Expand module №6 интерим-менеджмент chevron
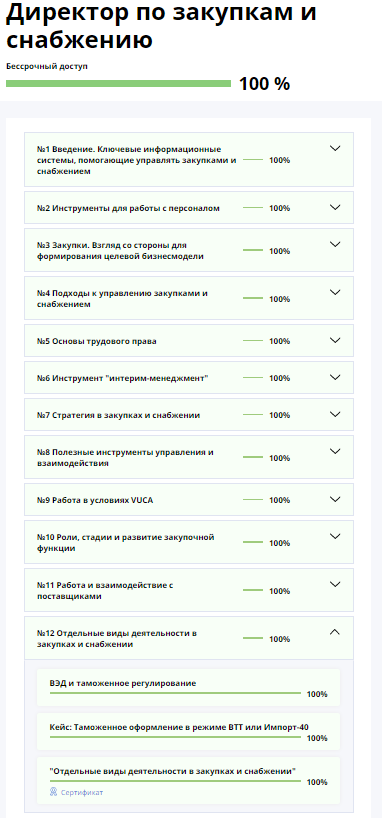 336,377
